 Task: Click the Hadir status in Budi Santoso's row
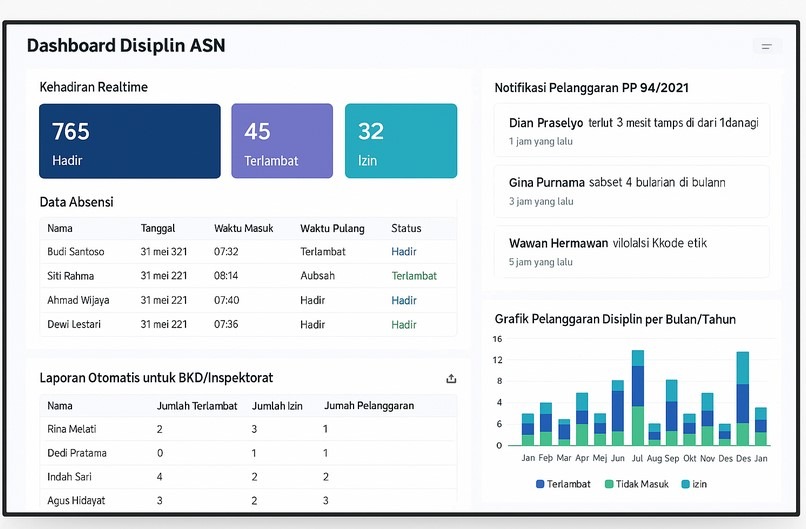point(404,251)
